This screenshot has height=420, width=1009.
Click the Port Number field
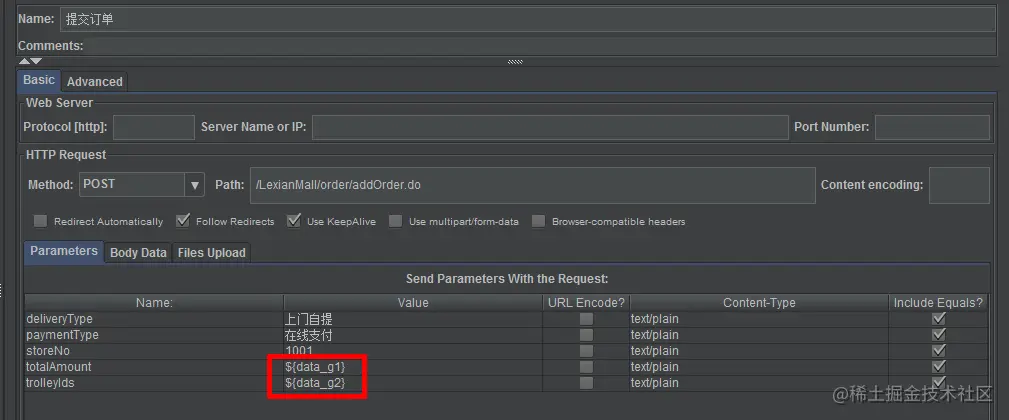932,127
